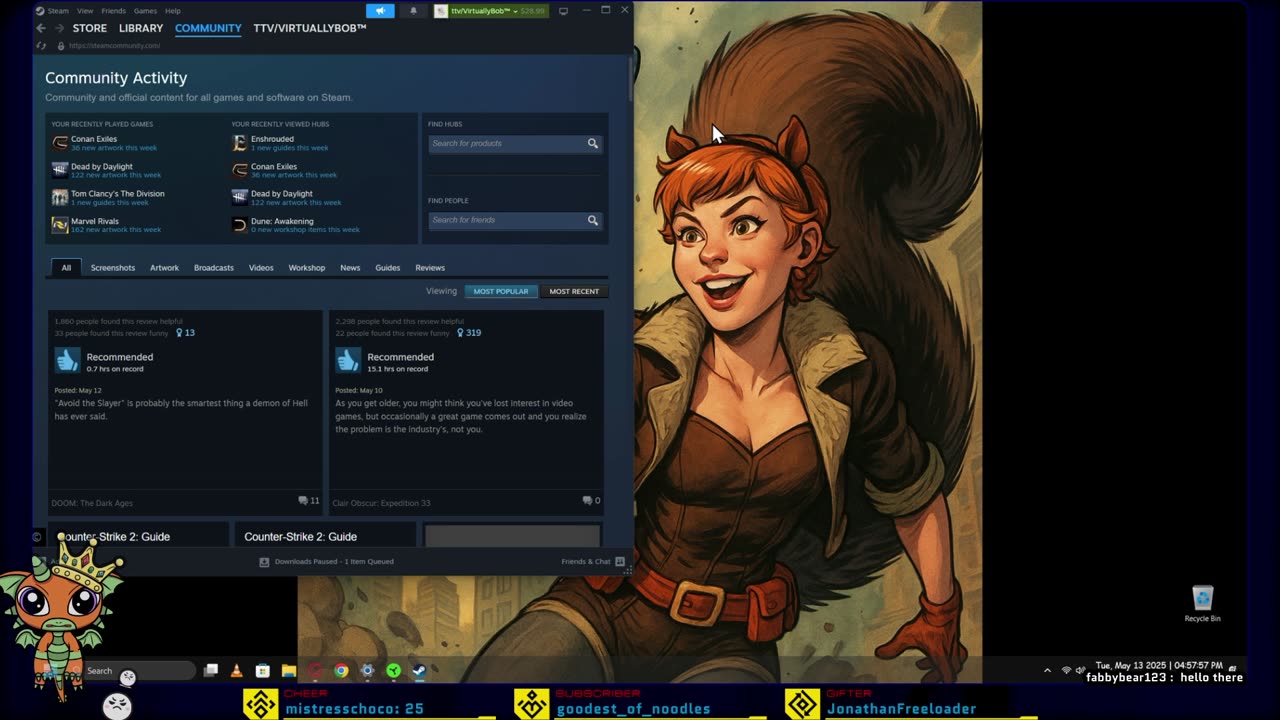
Task: Open the Friends & Chat icon
Action: click(620, 562)
